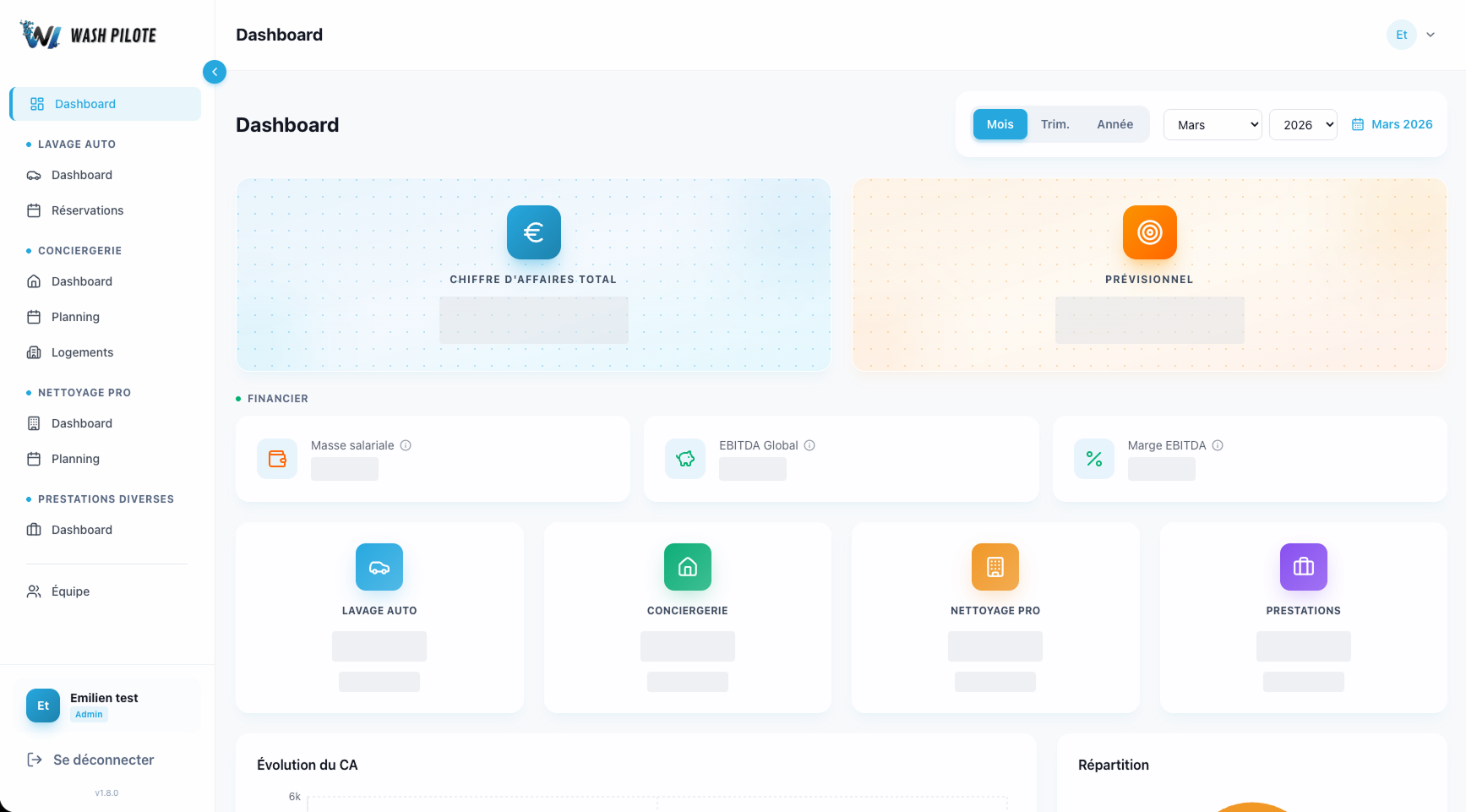Expand the user menu chevron at top right
Screen dimensions: 1466x812
pos(1431,35)
